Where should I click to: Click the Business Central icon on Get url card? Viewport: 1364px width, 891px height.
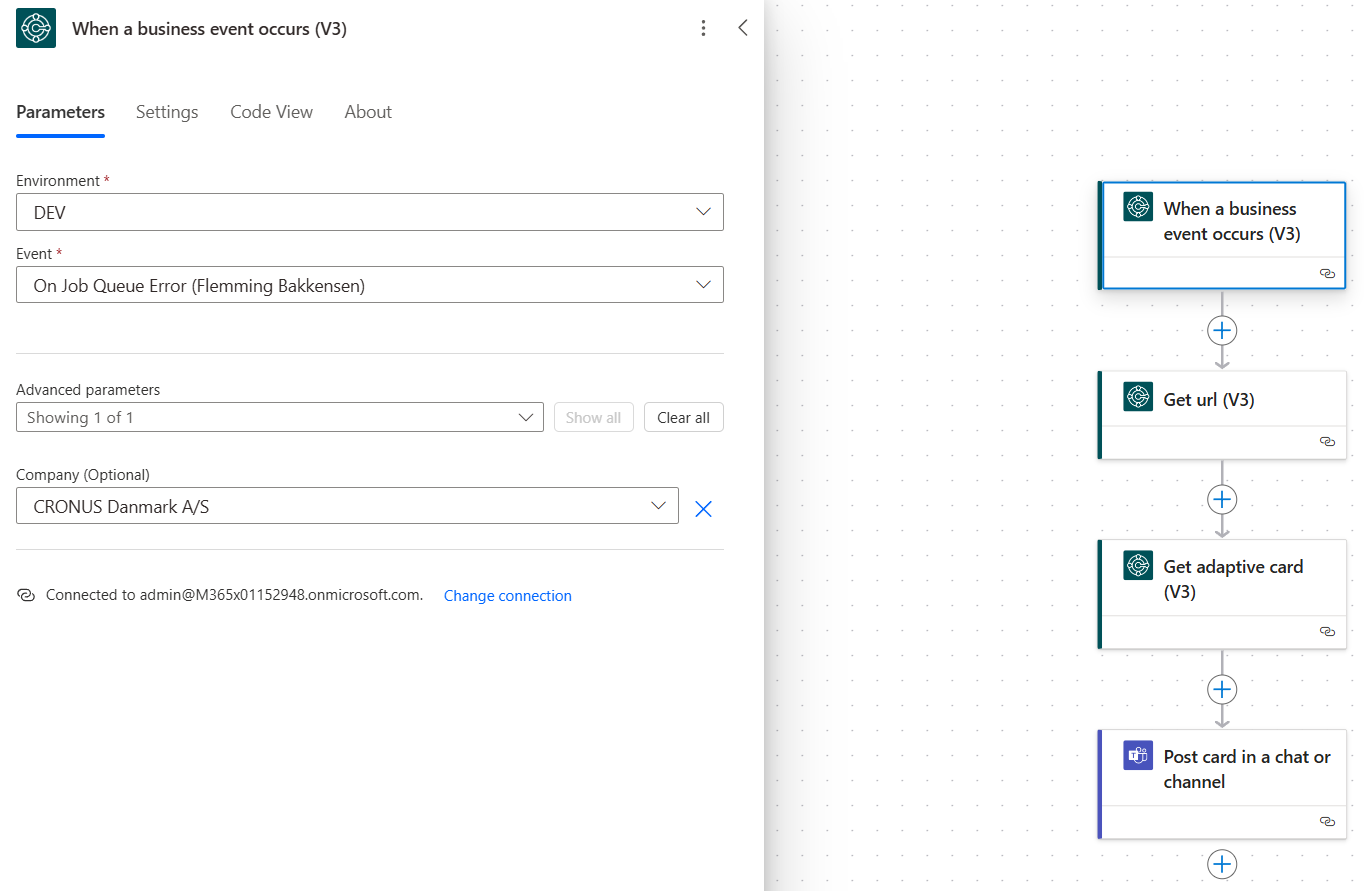(1138, 397)
